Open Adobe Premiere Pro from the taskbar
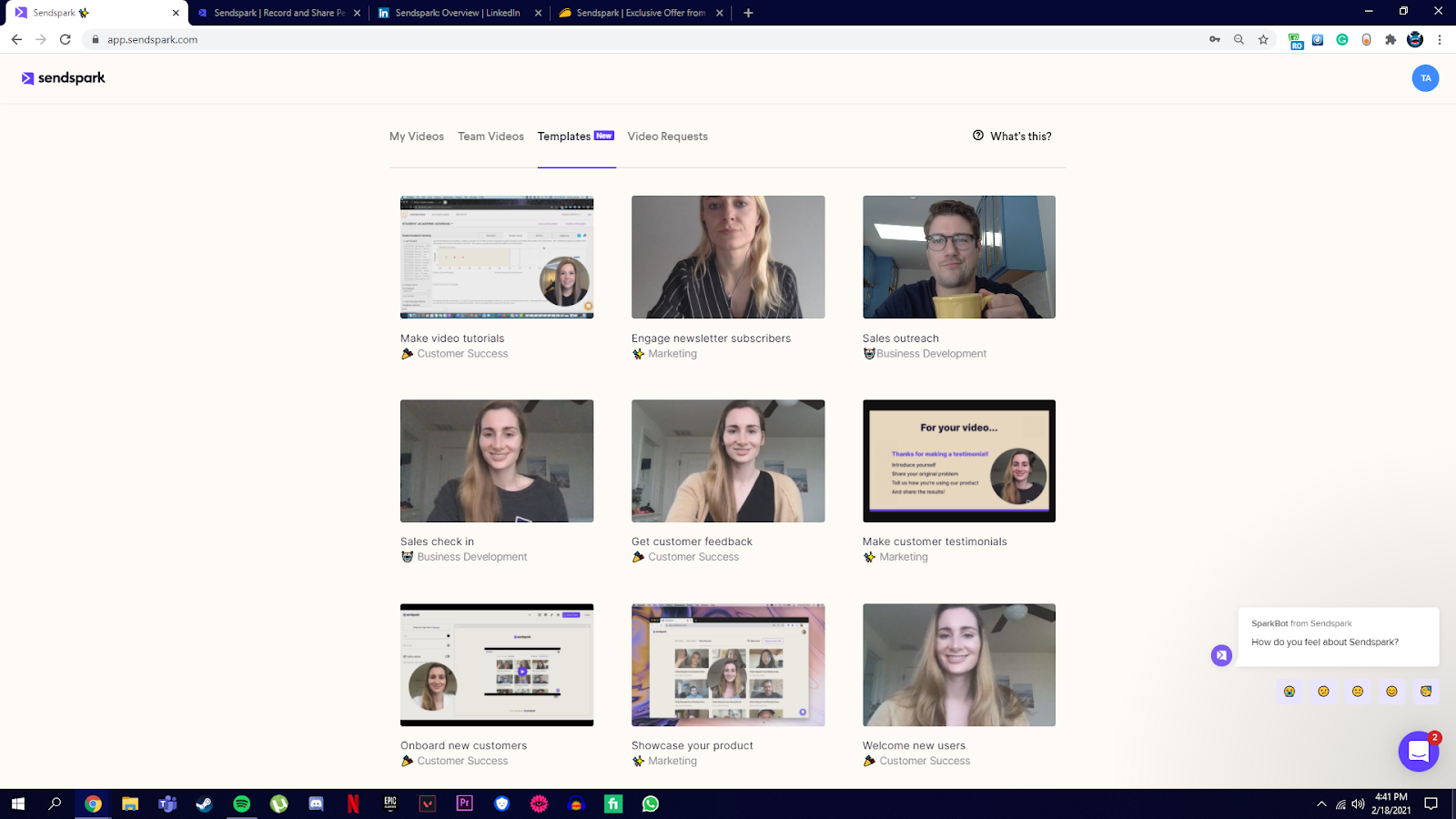 465,804
